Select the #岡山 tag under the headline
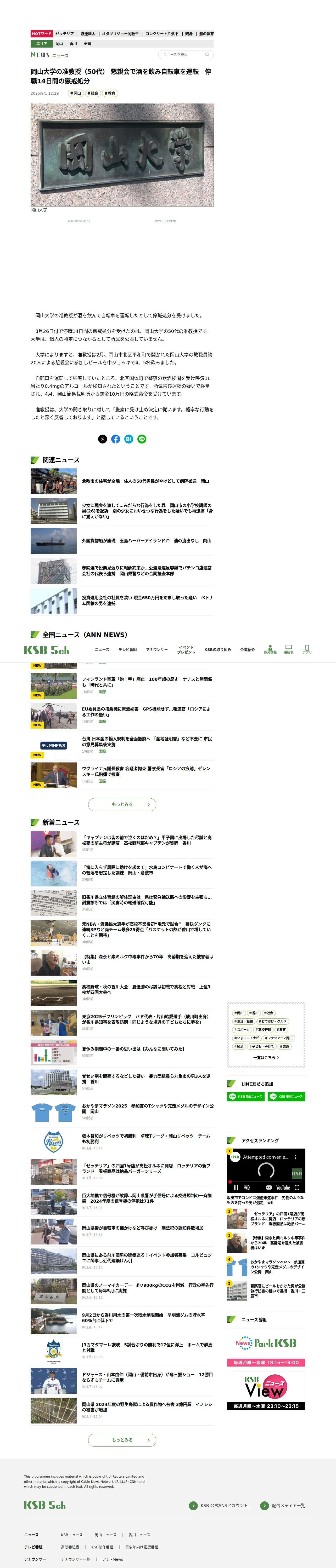The width and height of the screenshot is (336, 1568). [75, 93]
